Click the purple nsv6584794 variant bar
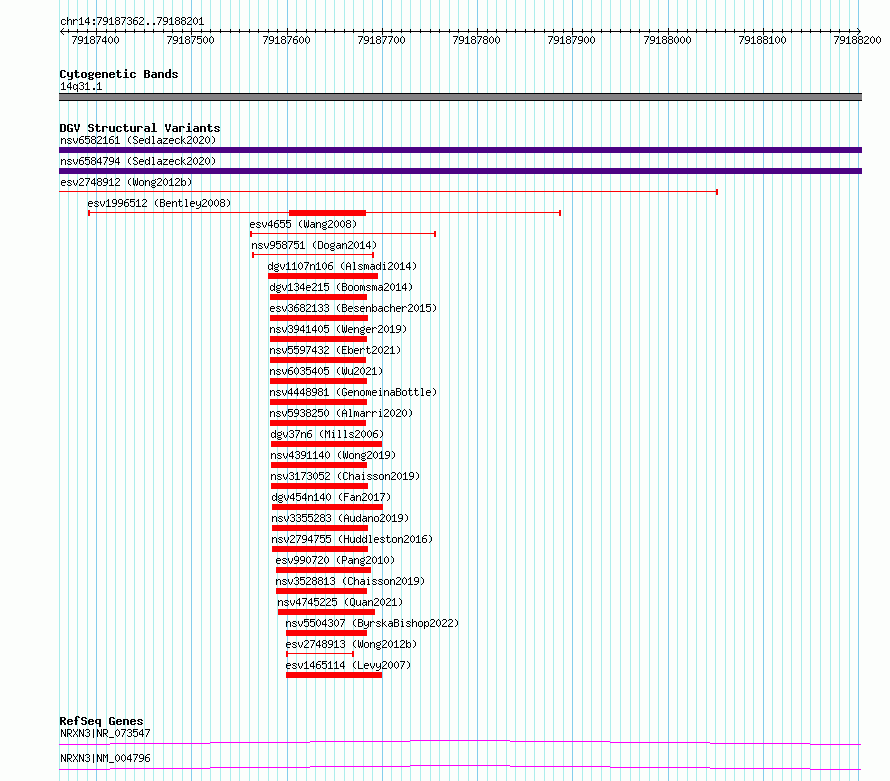Viewport: 890px width, 781px height. tap(460, 171)
